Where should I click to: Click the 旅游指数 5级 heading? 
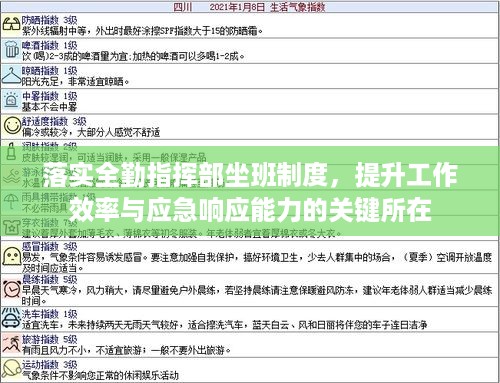[49, 339]
